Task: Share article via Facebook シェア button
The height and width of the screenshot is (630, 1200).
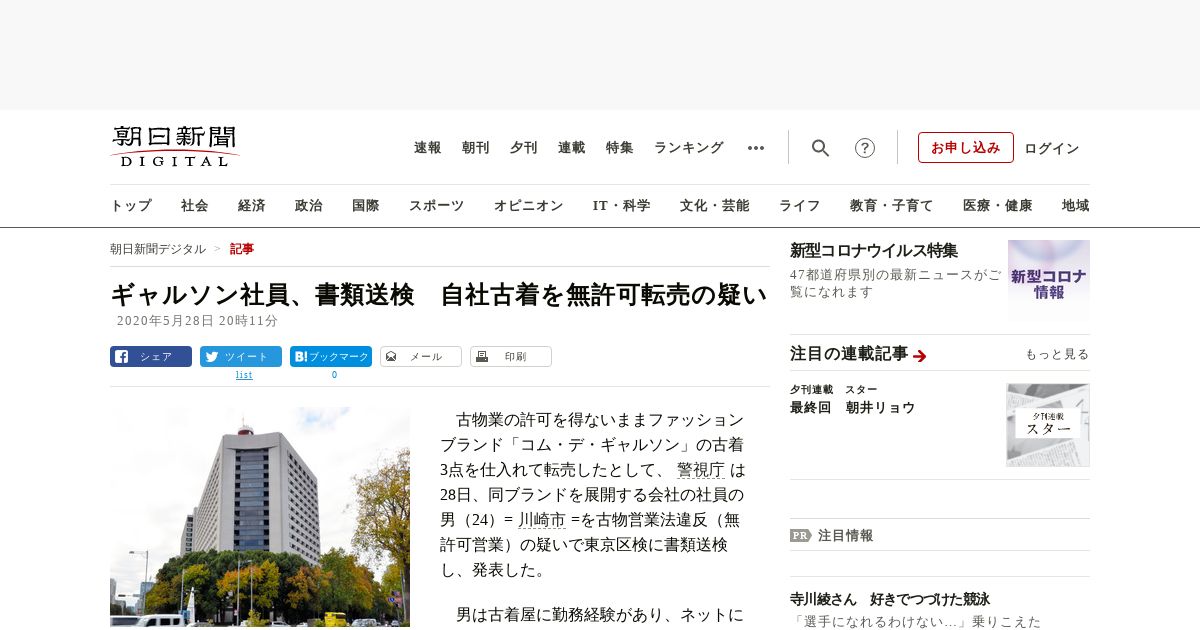Action: pyautogui.click(x=151, y=356)
